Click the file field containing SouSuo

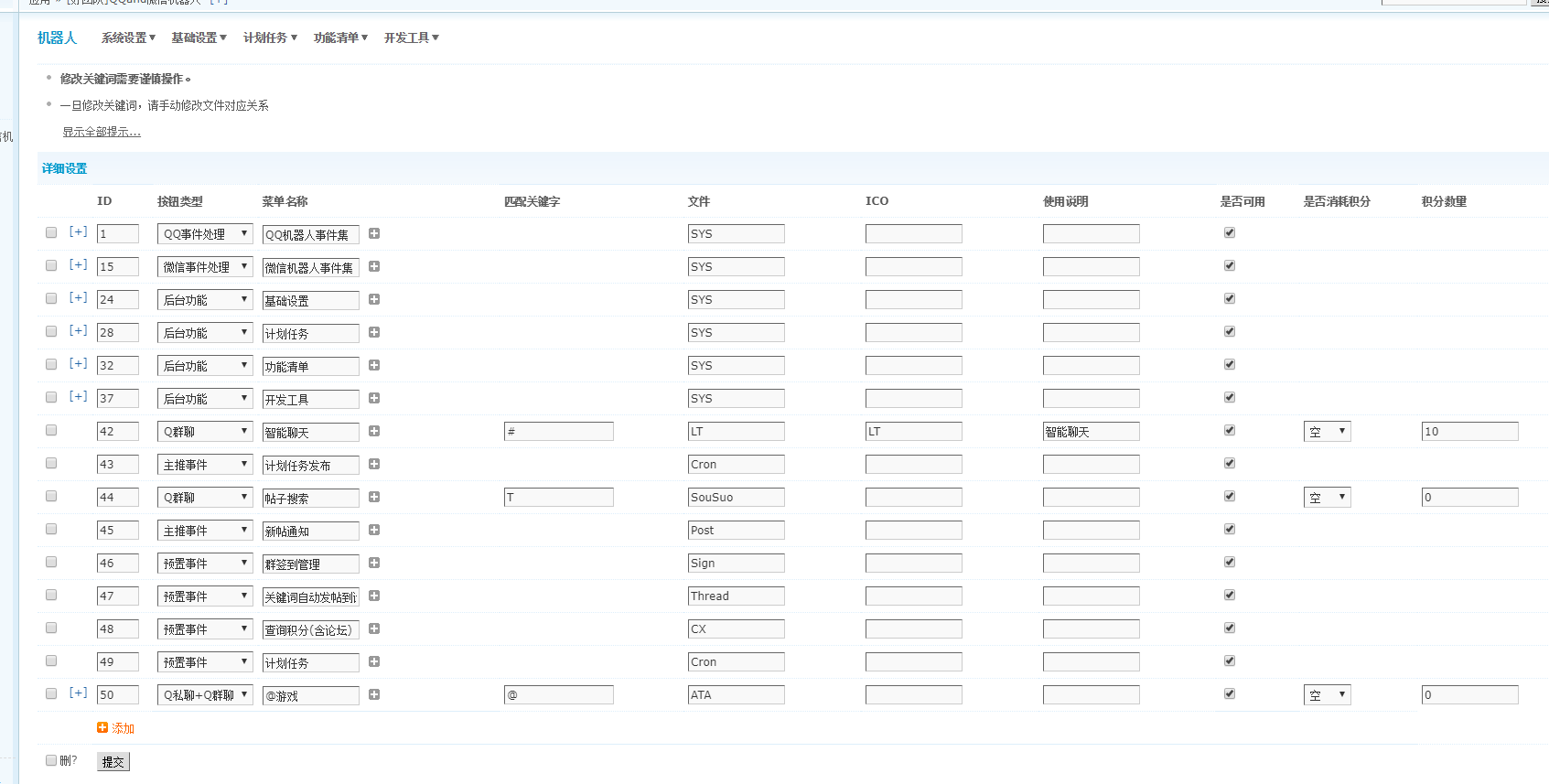tap(737, 498)
